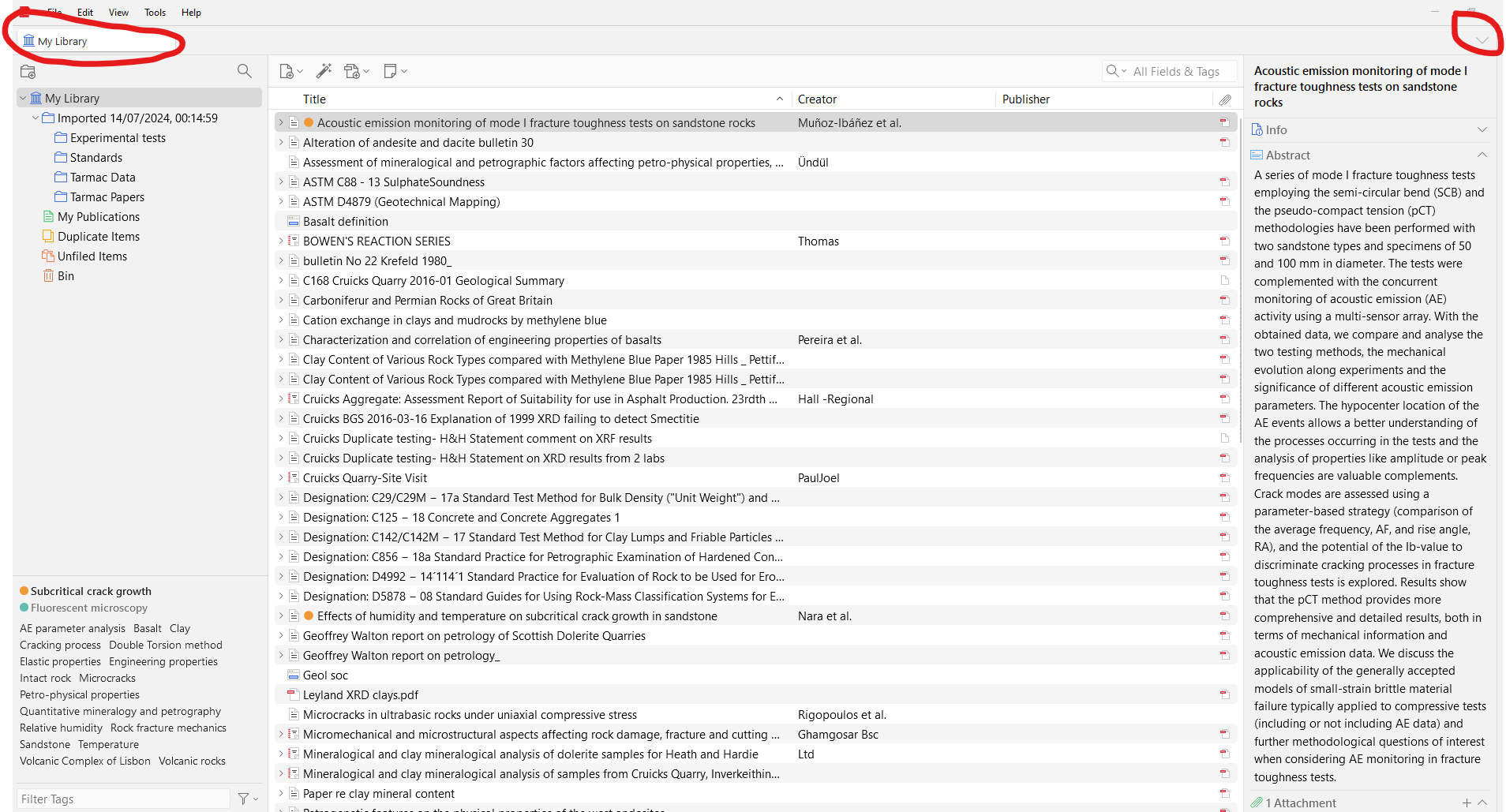
Task: Open the Tools menu
Action: point(155,13)
